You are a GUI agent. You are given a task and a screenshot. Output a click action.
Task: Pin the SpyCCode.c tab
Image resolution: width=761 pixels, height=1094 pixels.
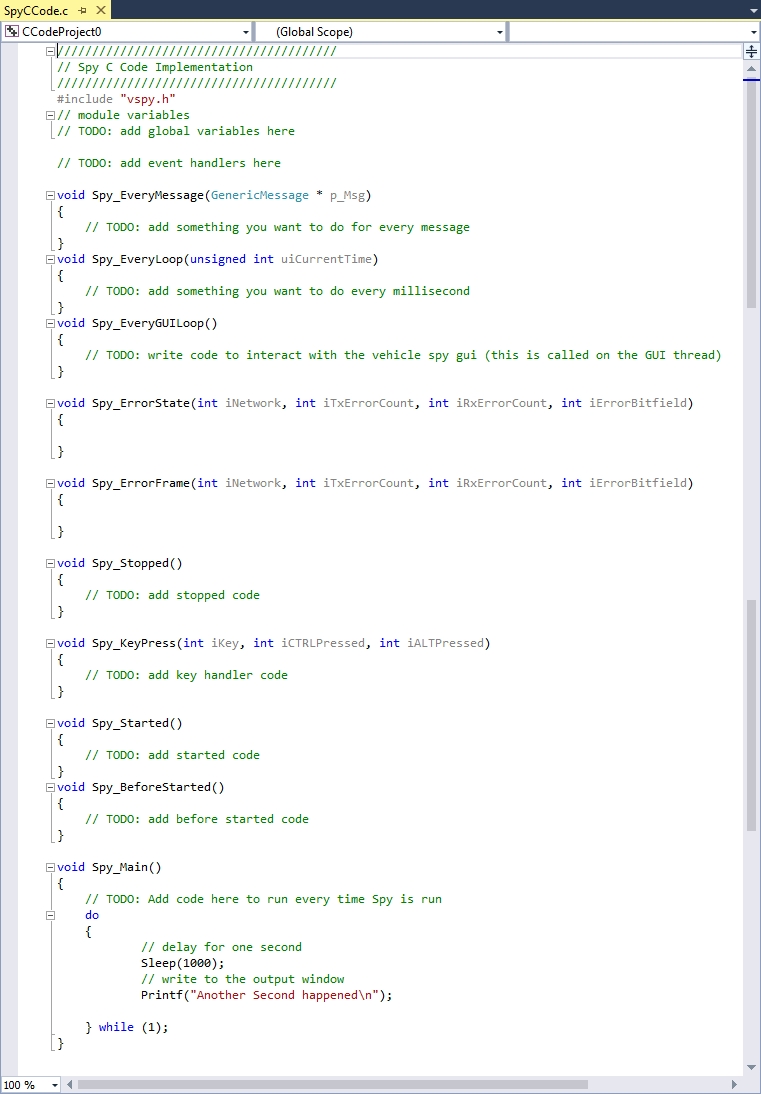[82, 10]
